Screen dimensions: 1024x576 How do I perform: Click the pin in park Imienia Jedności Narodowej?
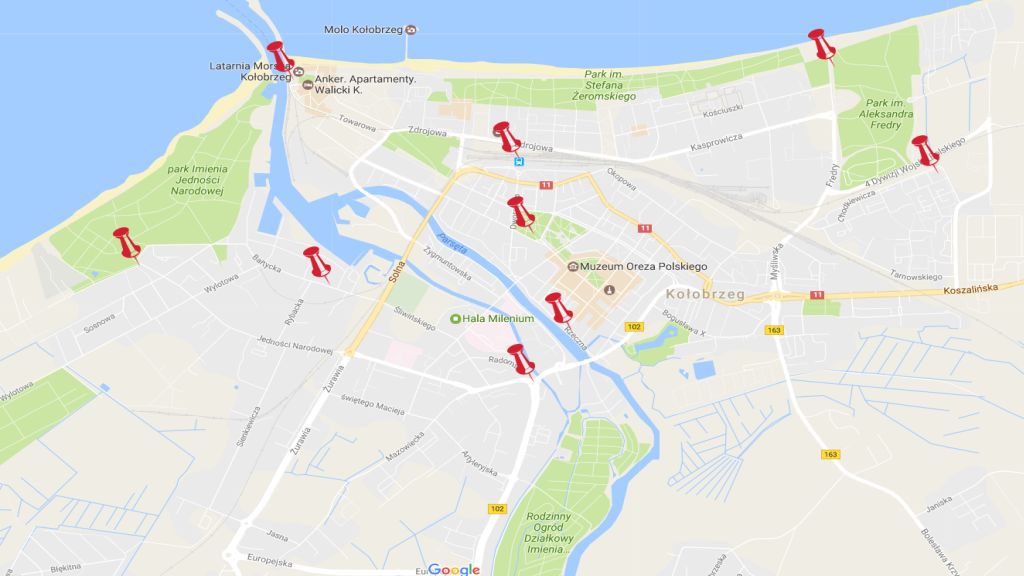tap(126, 244)
